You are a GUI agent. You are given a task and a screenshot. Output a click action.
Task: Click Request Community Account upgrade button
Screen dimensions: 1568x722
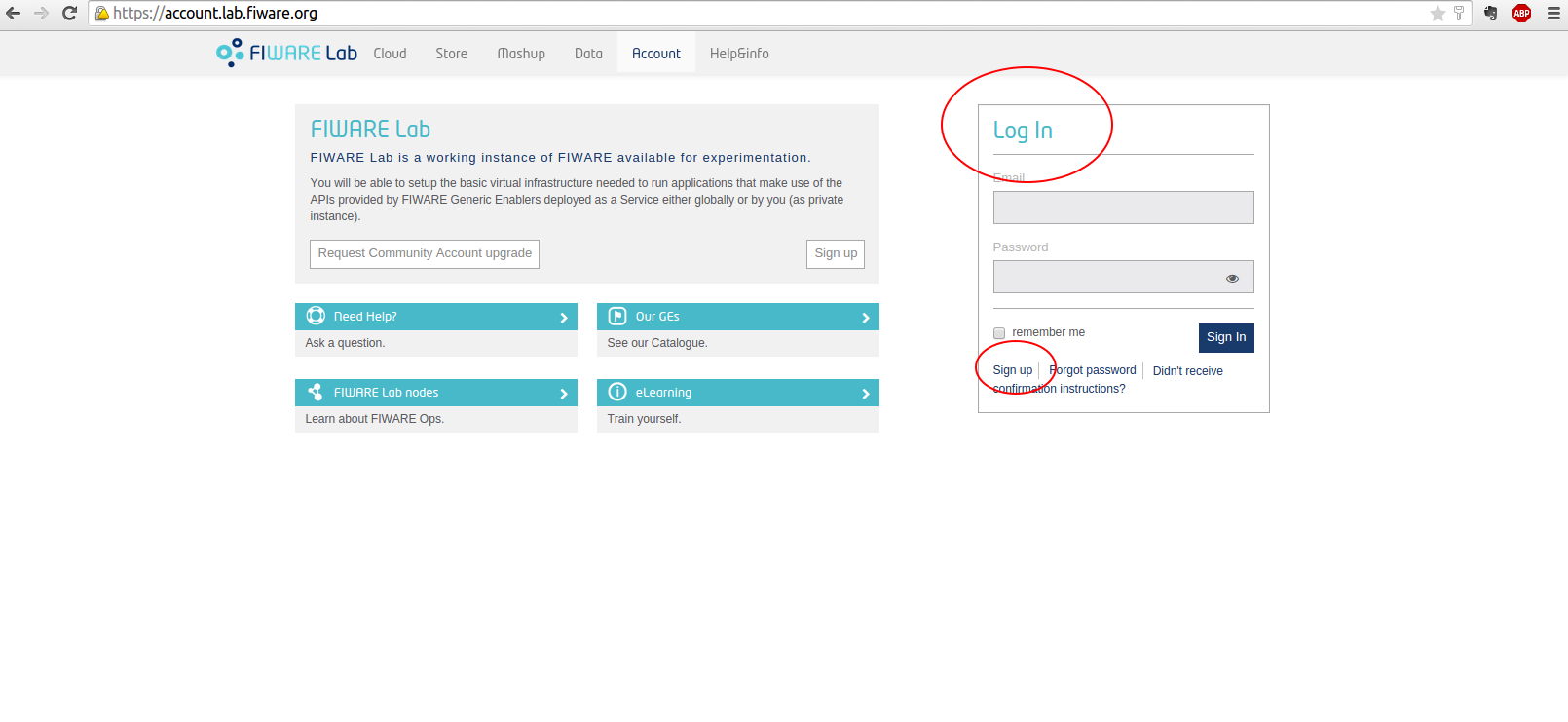[x=425, y=253]
